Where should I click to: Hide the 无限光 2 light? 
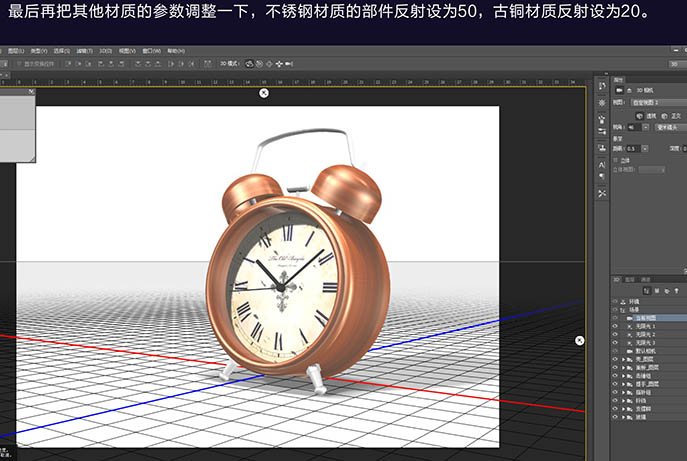615,334
